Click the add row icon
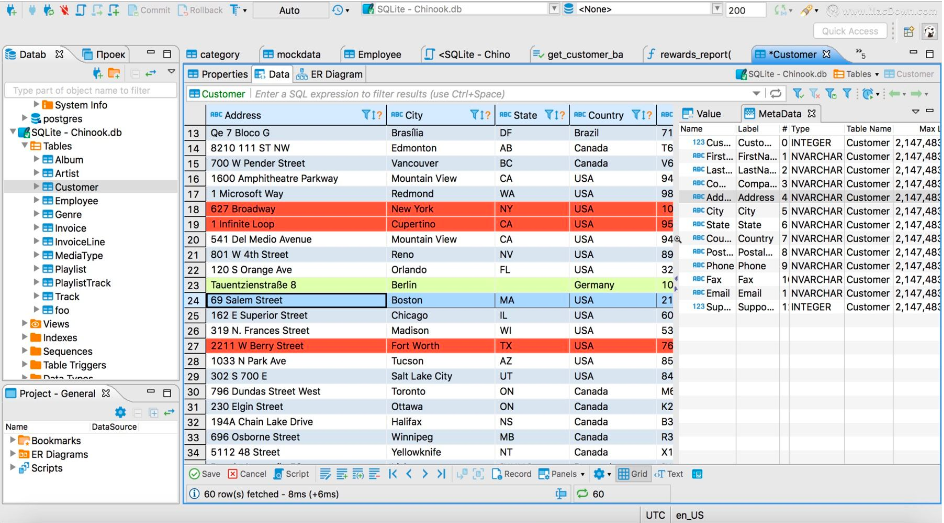 (341, 474)
